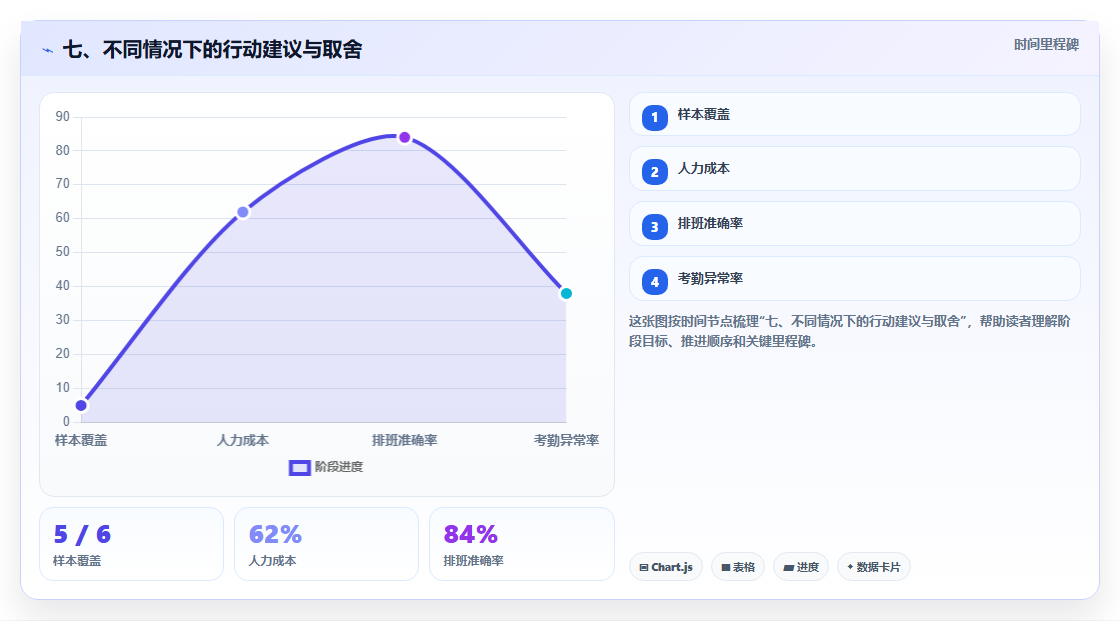Click x-axis label 样本覆盖

[x=81, y=440]
